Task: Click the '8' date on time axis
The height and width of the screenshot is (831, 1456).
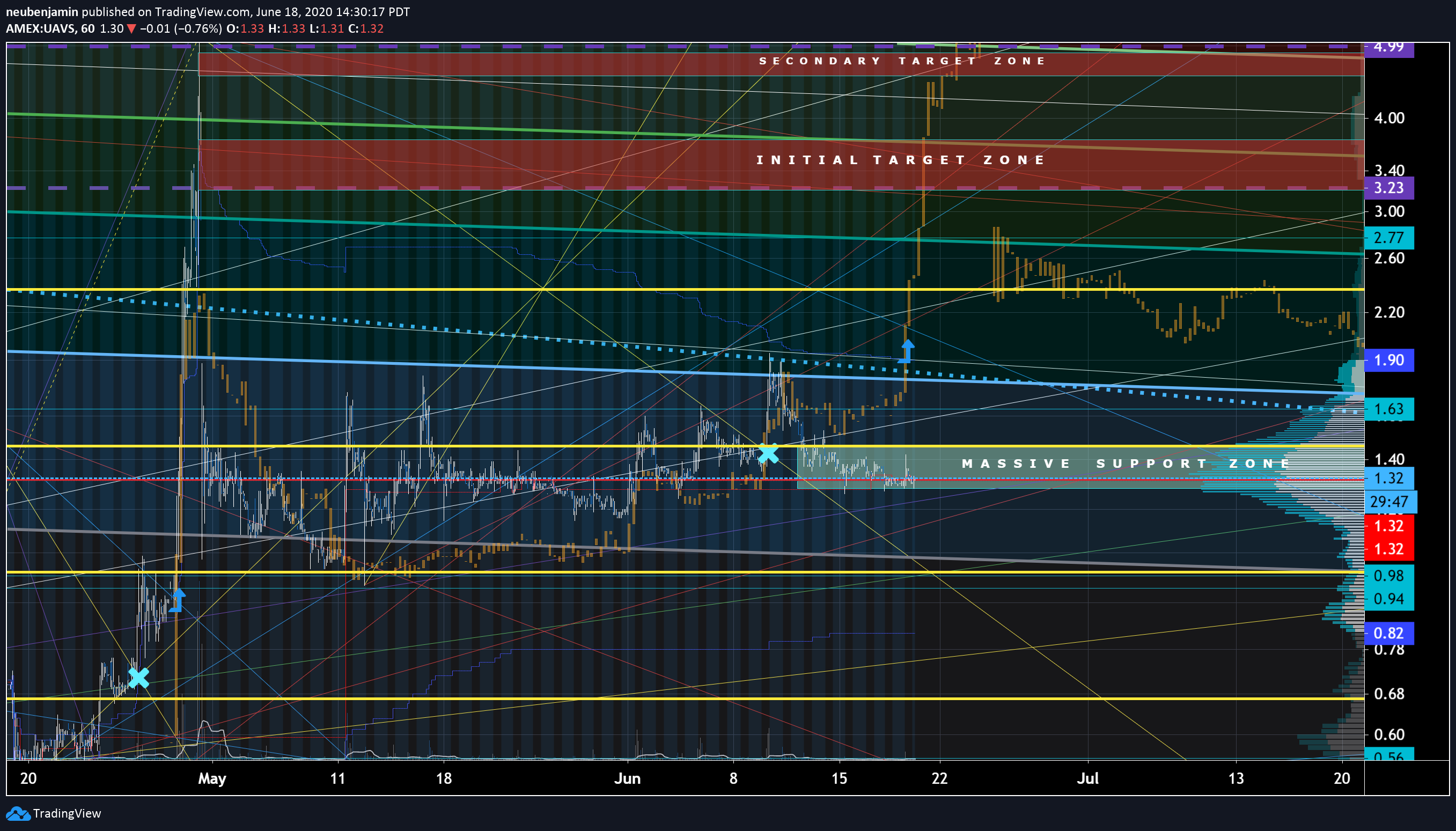Action: tap(733, 778)
